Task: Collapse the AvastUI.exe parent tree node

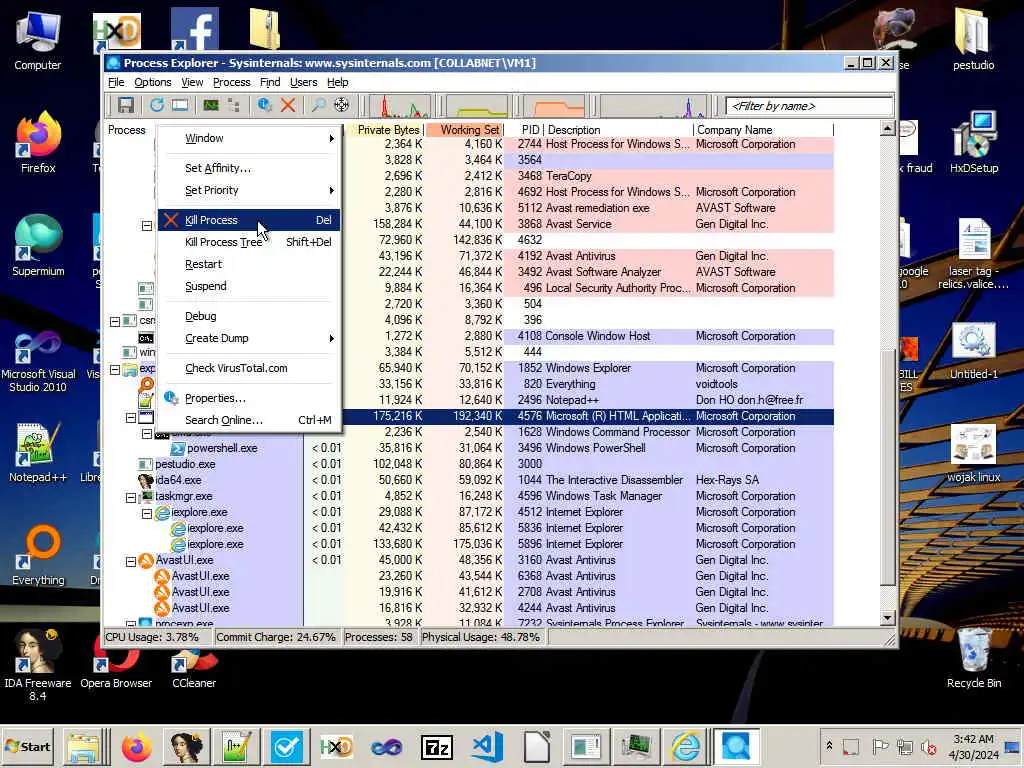Action: [x=131, y=561]
